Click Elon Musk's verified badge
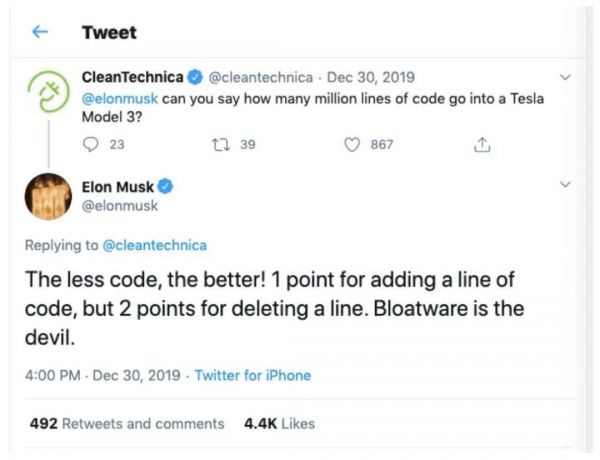The height and width of the screenshot is (460, 600). point(165,186)
